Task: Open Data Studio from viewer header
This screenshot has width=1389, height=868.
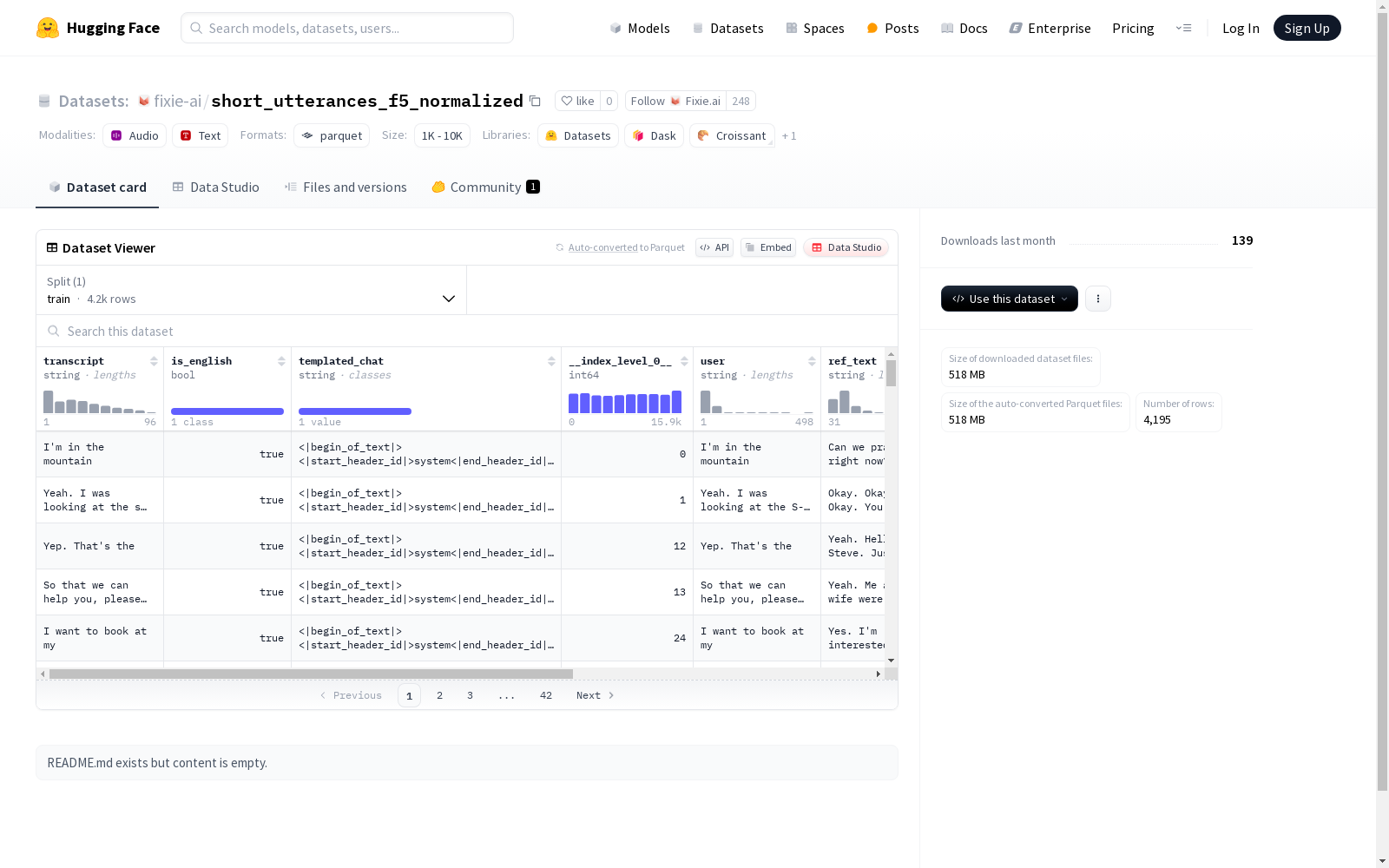Action: click(846, 247)
